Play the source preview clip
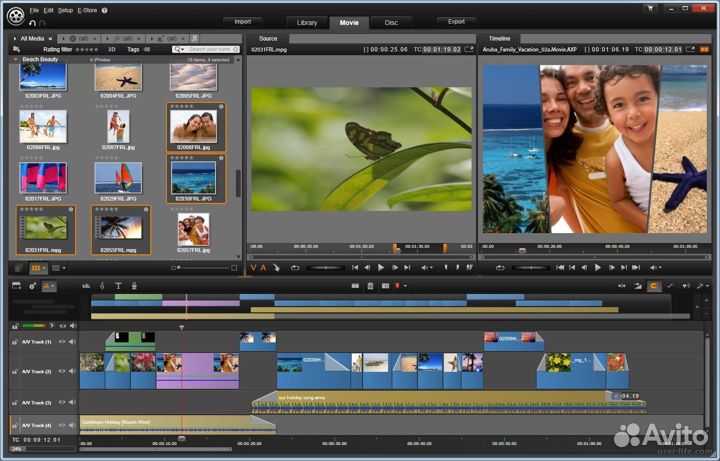This screenshot has width=720, height=461. pyautogui.click(x=381, y=268)
